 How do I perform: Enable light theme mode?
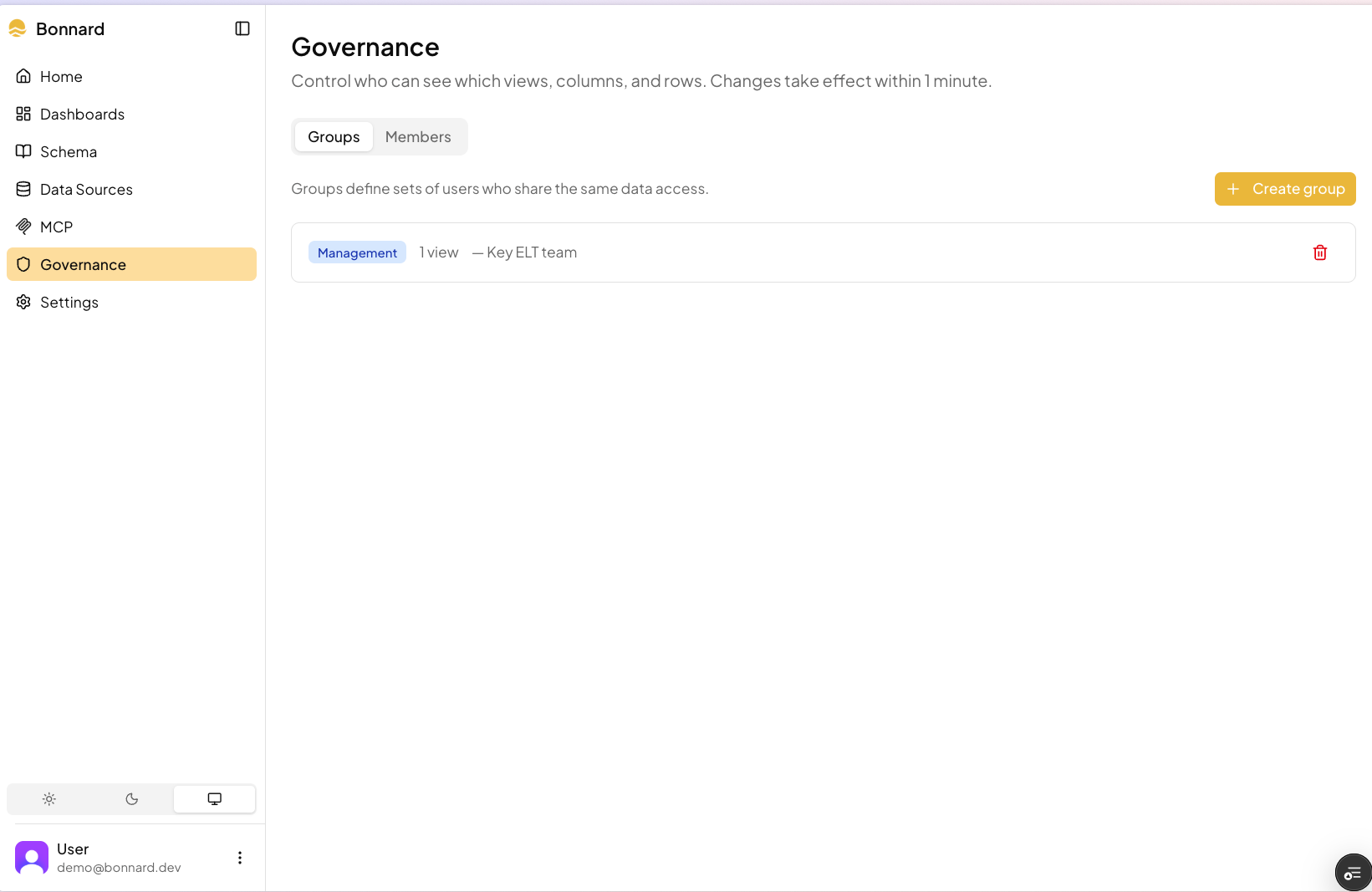(x=48, y=799)
